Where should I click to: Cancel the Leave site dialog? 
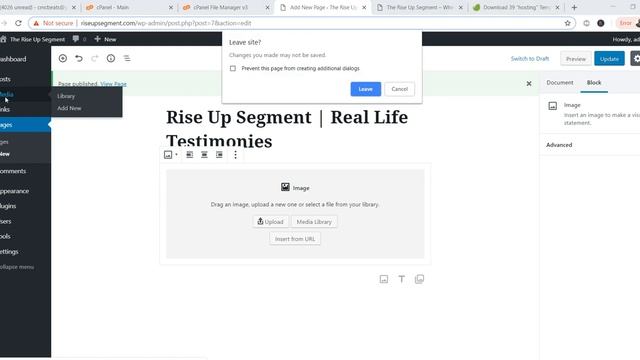click(400, 89)
